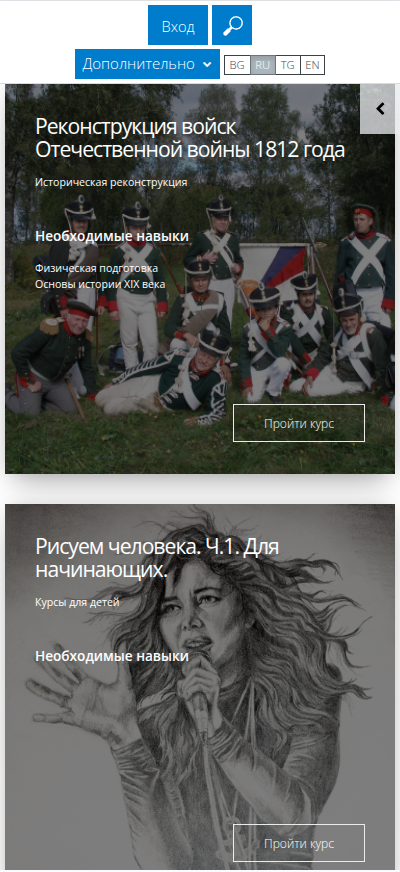Open the Вход login button
400x872 pixels.
[178, 25]
